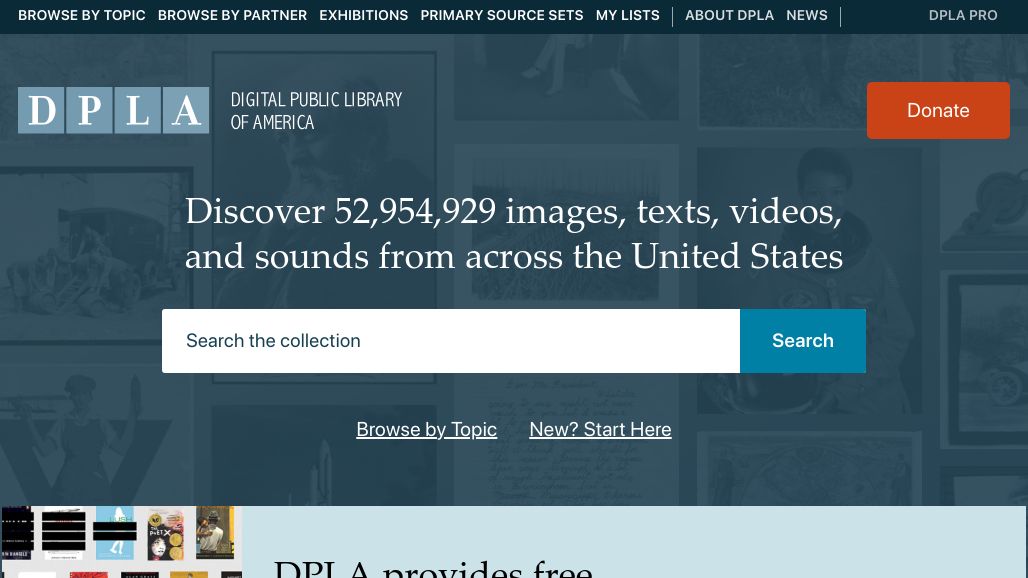Image resolution: width=1028 pixels, height=578 pixels.
Task: Go to Exhibitions page
Action: tap(363, 15)
